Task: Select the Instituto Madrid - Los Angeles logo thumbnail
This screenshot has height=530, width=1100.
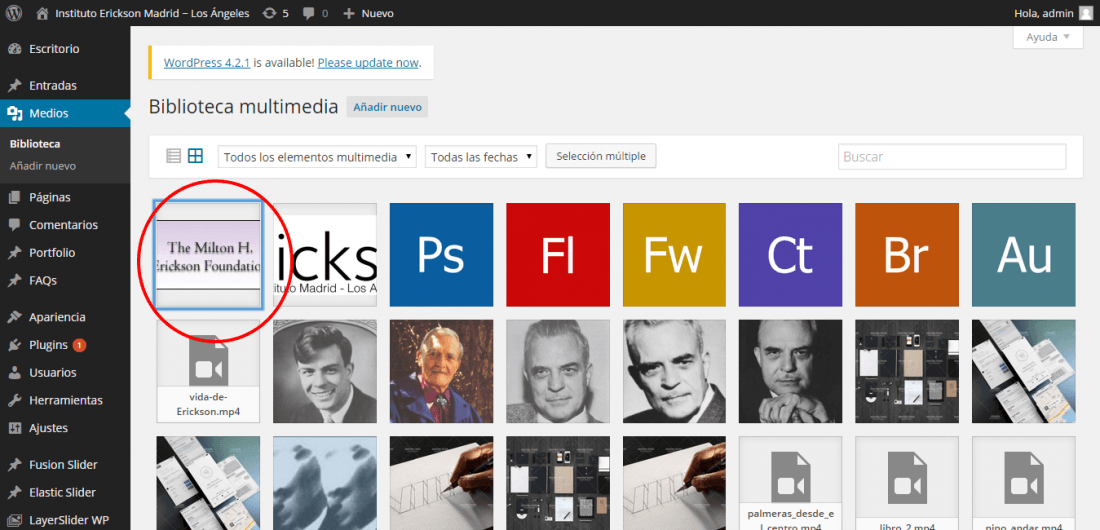Action: pos(325,255)
